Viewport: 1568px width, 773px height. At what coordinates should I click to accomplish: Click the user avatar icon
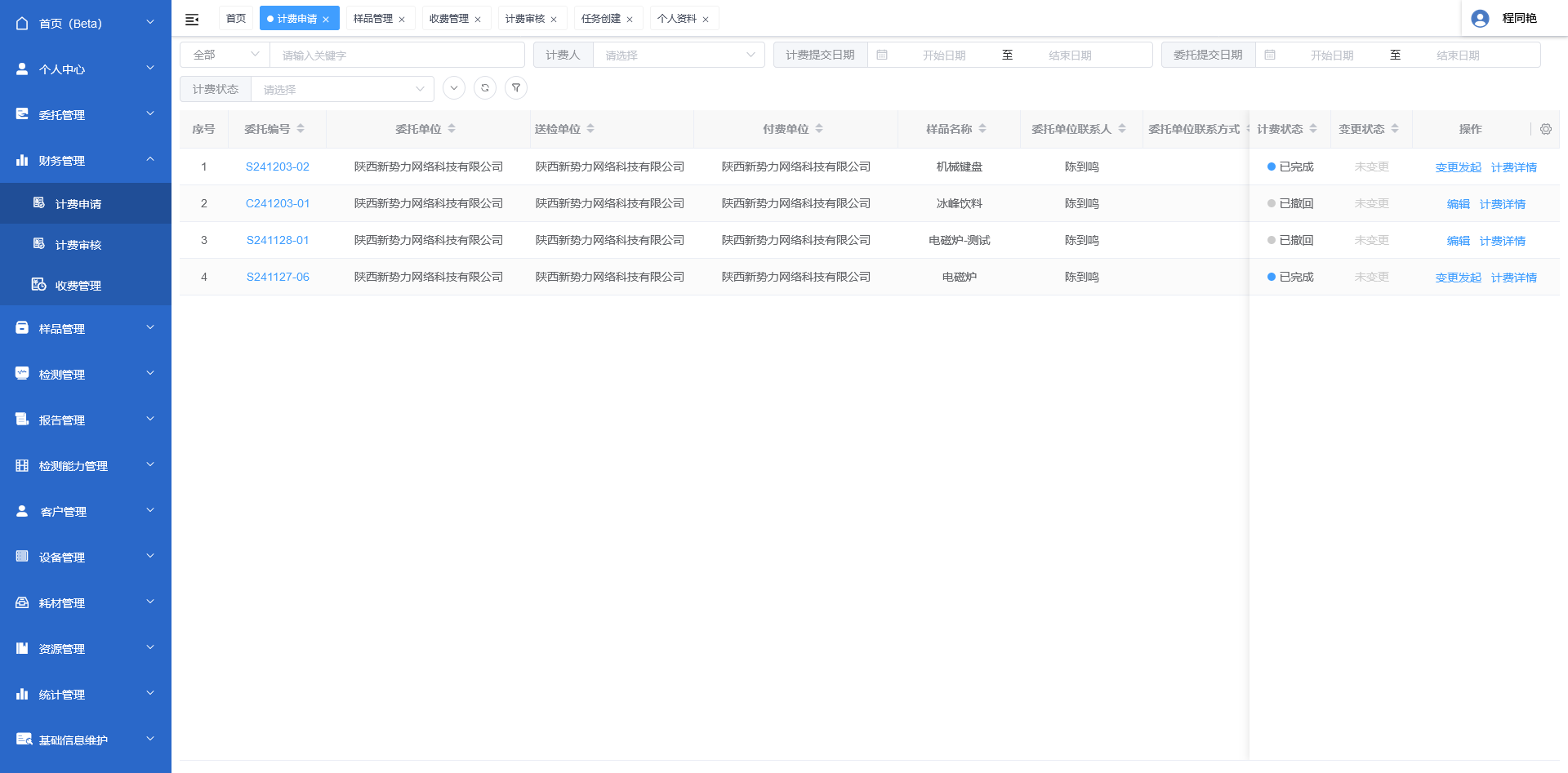click(1480, 19)
